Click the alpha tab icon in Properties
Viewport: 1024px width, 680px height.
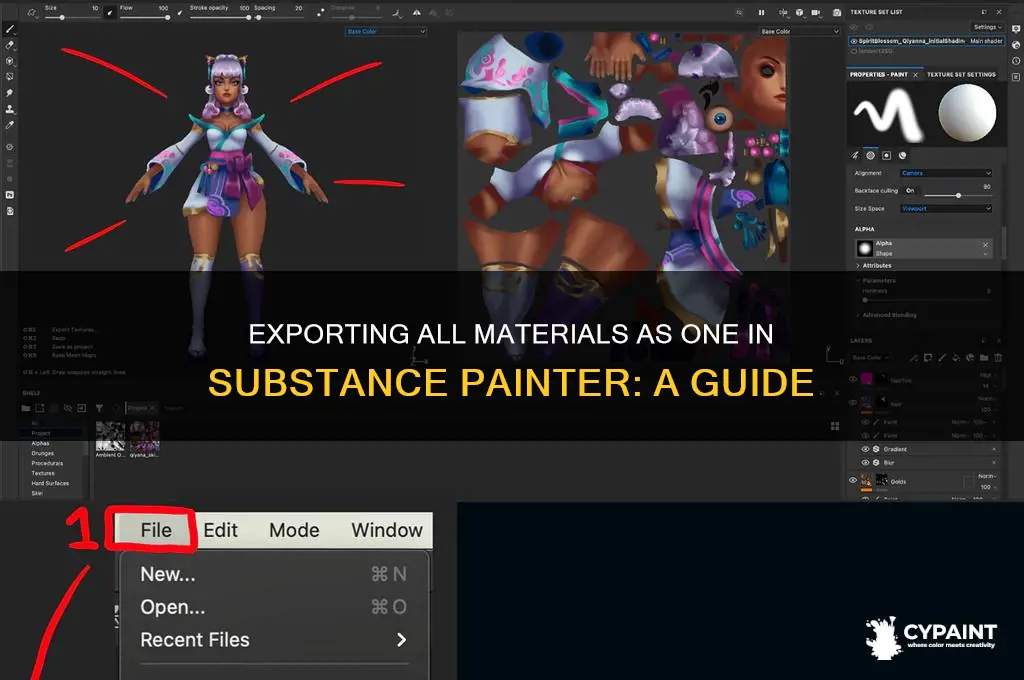tap(871, 155)
